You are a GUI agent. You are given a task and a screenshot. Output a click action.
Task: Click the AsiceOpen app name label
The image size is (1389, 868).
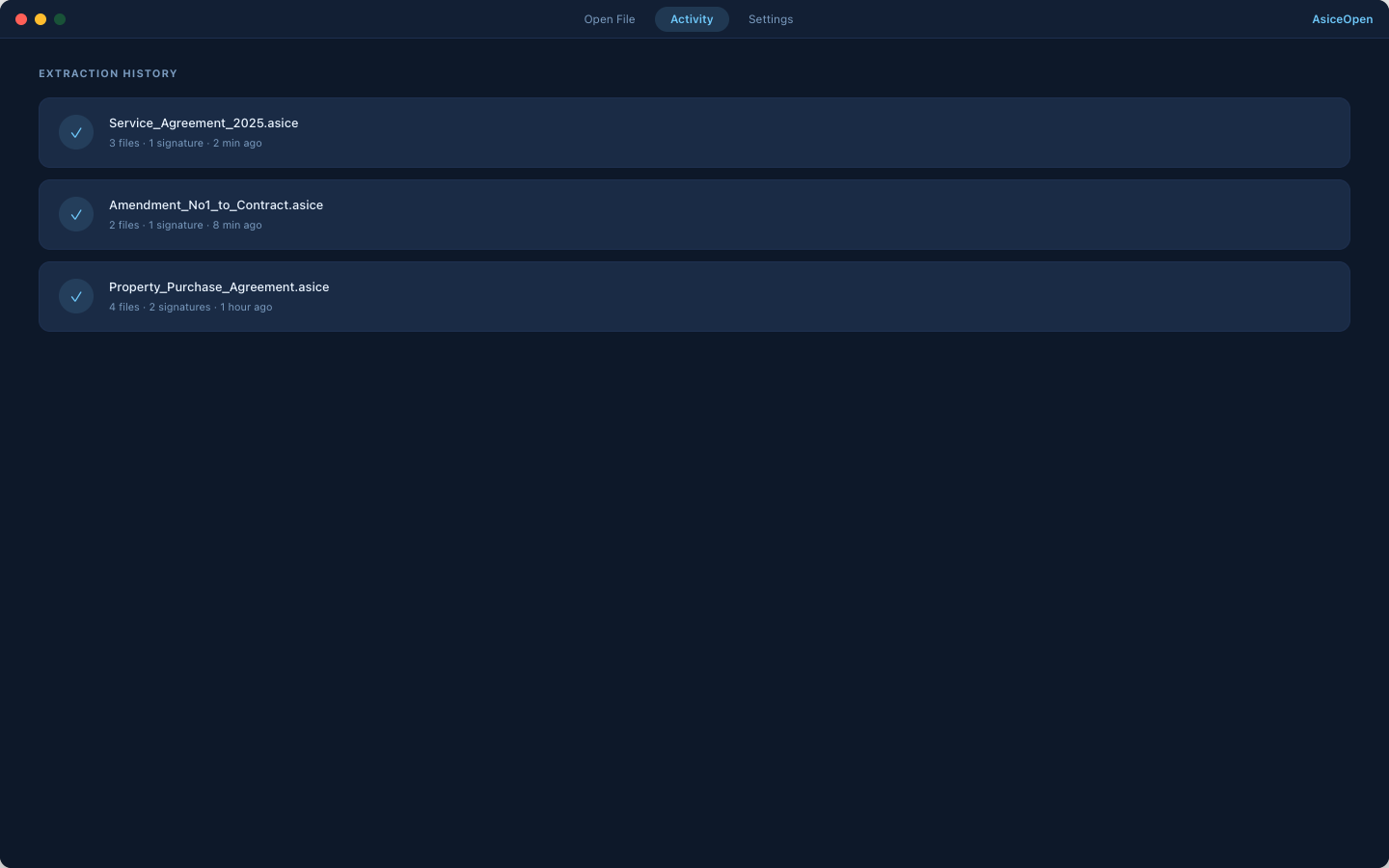[x=1342, y=19]
